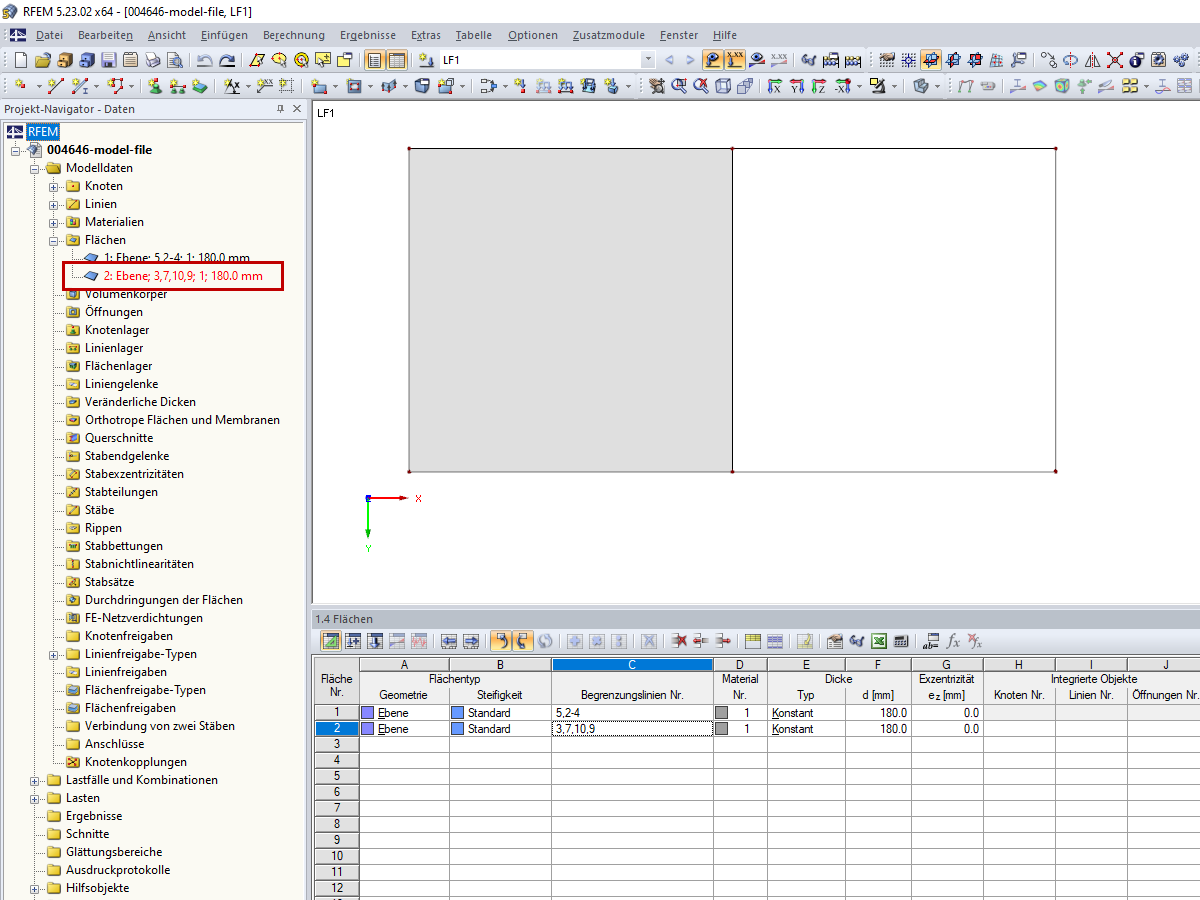Close the Project Navigator panel
The height and width of the screenshot is (900, 1200).
[297, 108]
